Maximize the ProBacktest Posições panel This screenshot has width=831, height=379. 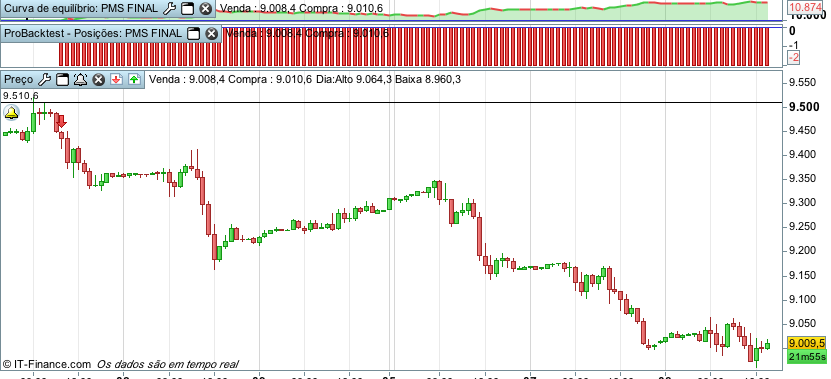pyautogui.click(x=193, y=33)
